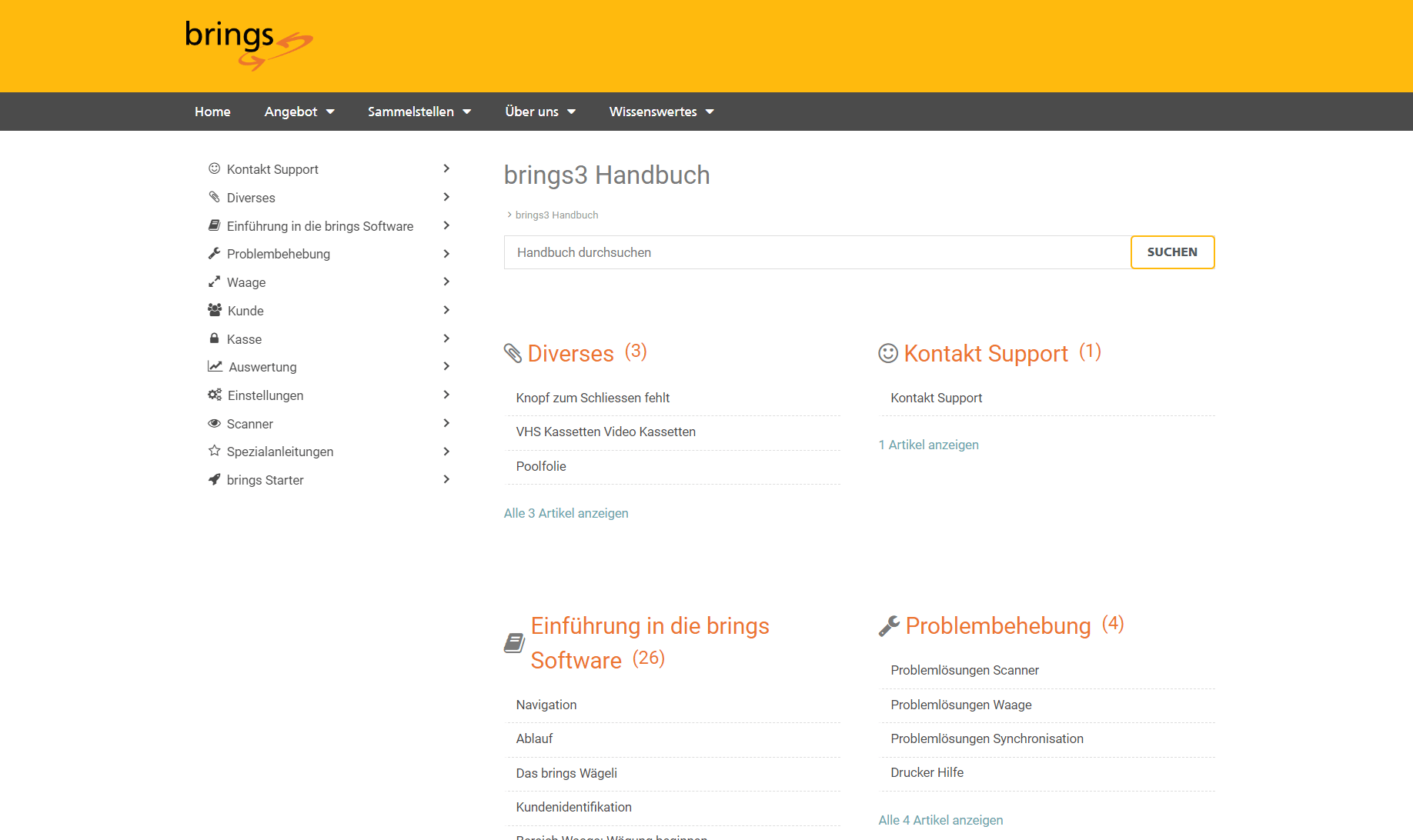Viewport: 1413px width, 840px height.
Task: Expand the Kunde sidebar chevron
Action: [x=446, y=310]
